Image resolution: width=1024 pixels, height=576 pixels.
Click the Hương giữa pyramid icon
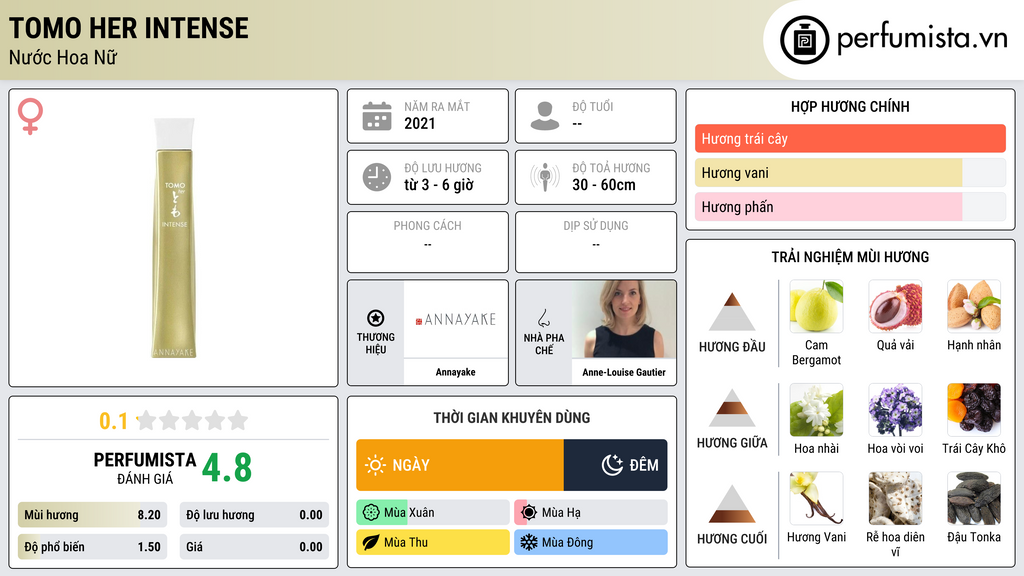732,408
